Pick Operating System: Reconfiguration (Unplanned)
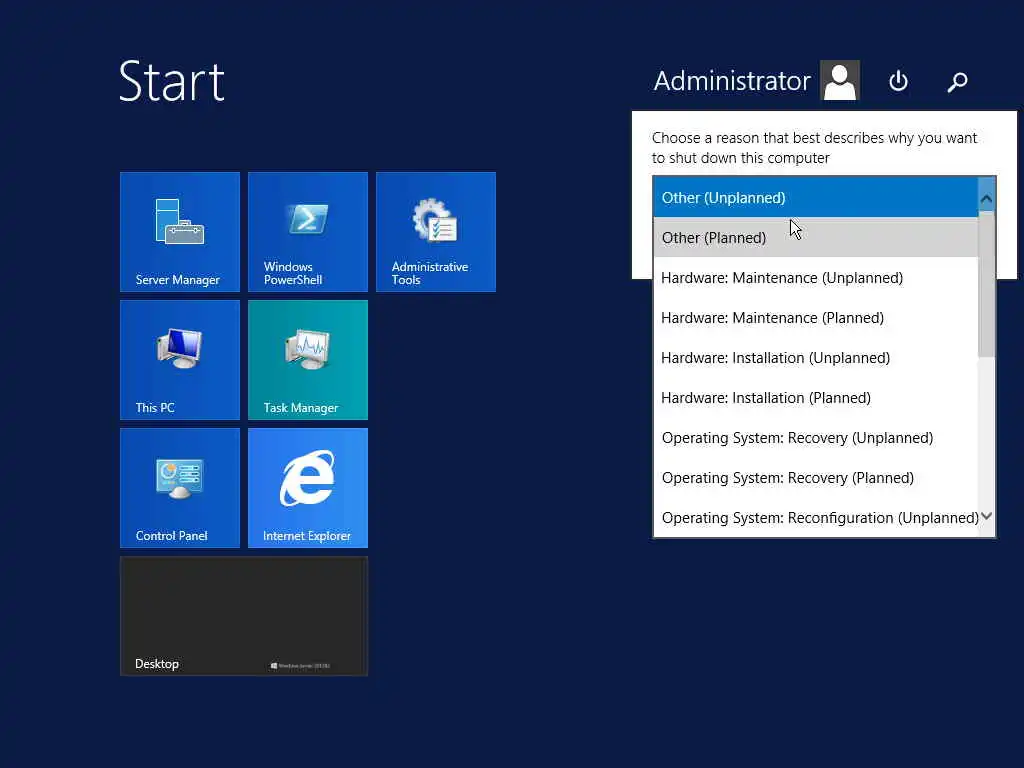The height and width of the screenshot is (768, 1024). (x=815, y=517)
